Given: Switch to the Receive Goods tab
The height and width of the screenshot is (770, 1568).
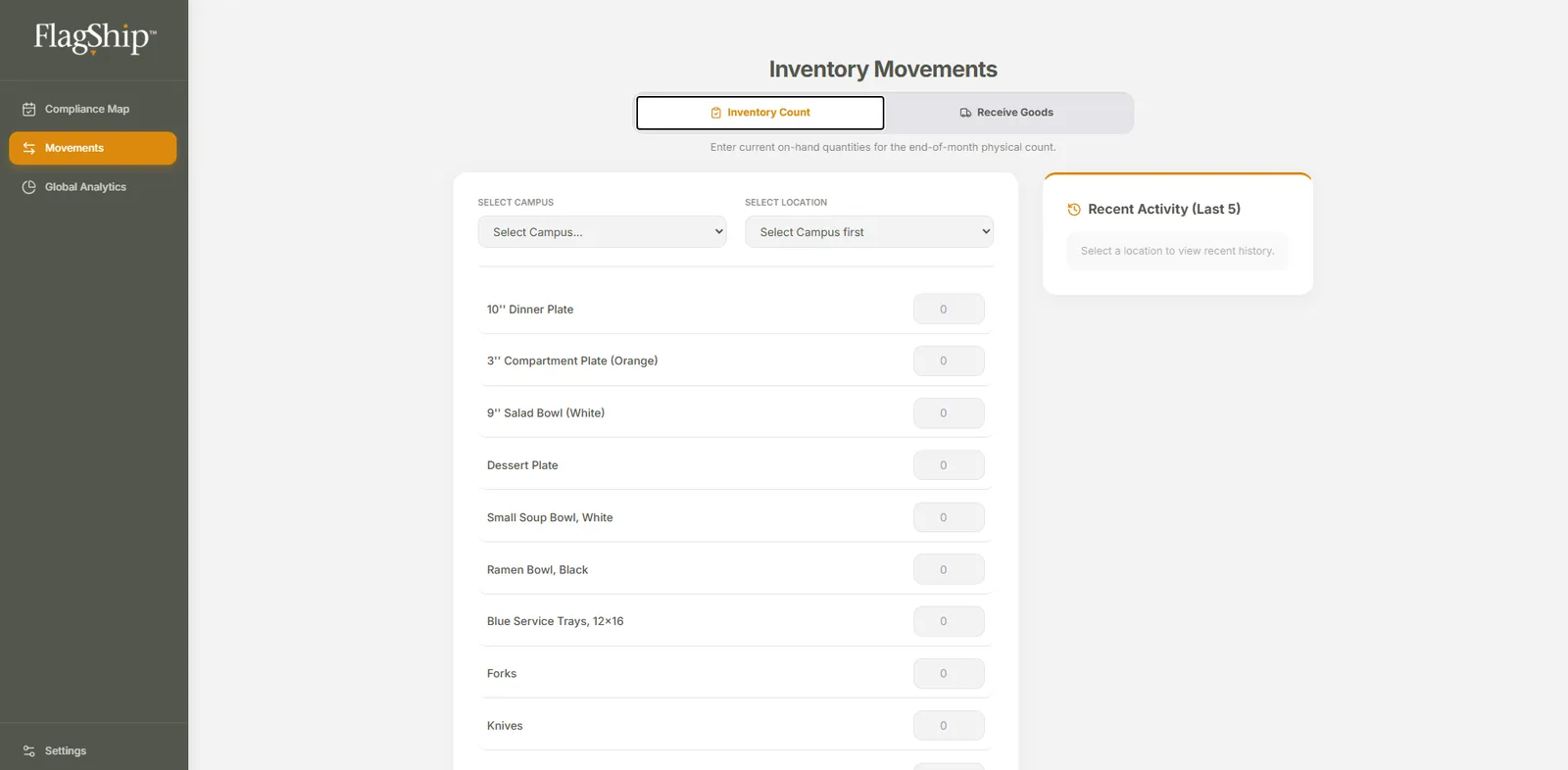Looking at the screenshot, I should coord(1007,113).
